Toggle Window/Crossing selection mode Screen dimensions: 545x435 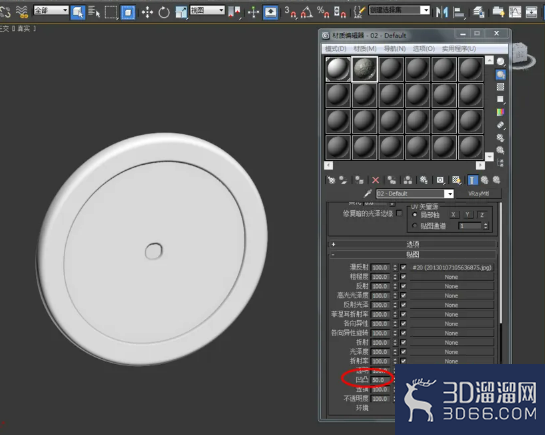[x=128, y=13]
